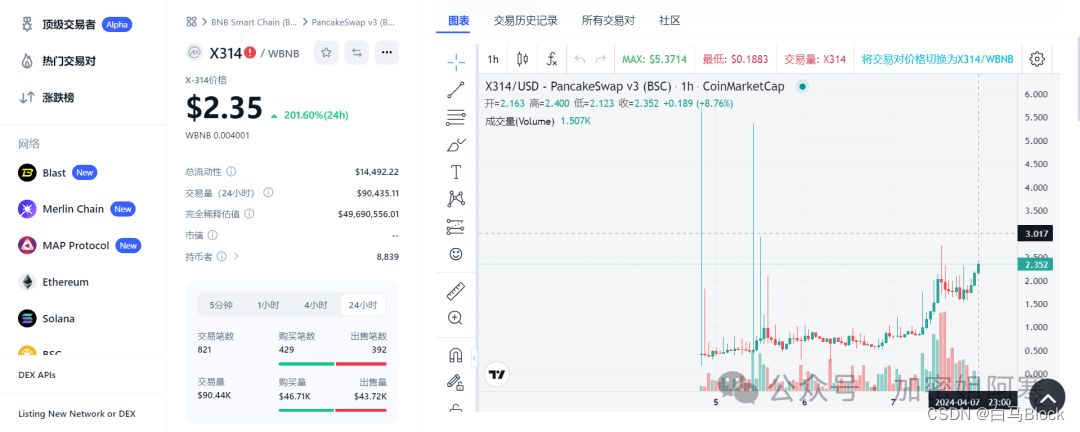Click the 3.017 price axis label
1080x432 pixels.
(1036, 234)
